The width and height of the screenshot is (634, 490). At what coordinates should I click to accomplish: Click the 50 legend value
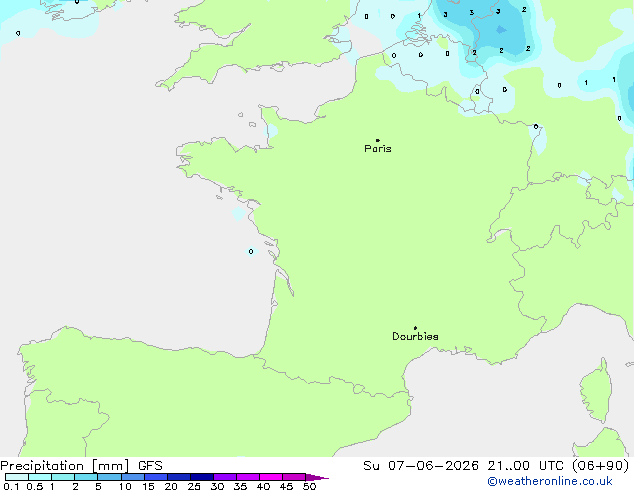[x=309, y=486]
